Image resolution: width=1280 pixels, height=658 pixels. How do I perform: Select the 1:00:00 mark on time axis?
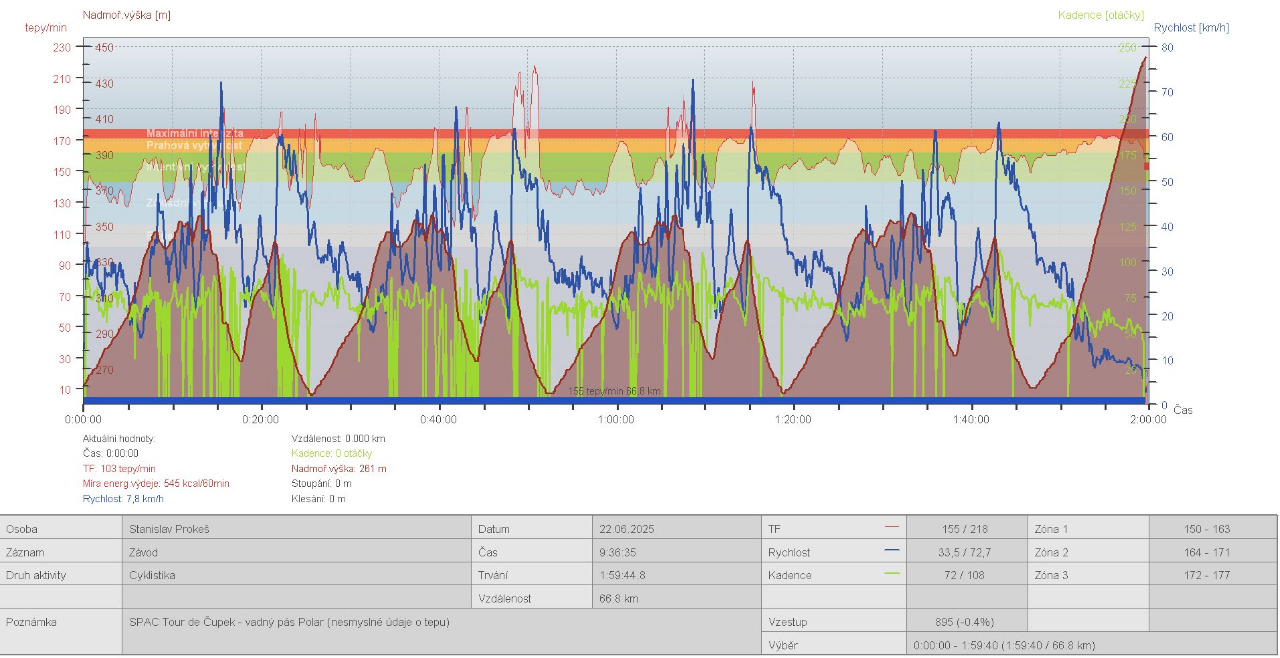point(616,420)
